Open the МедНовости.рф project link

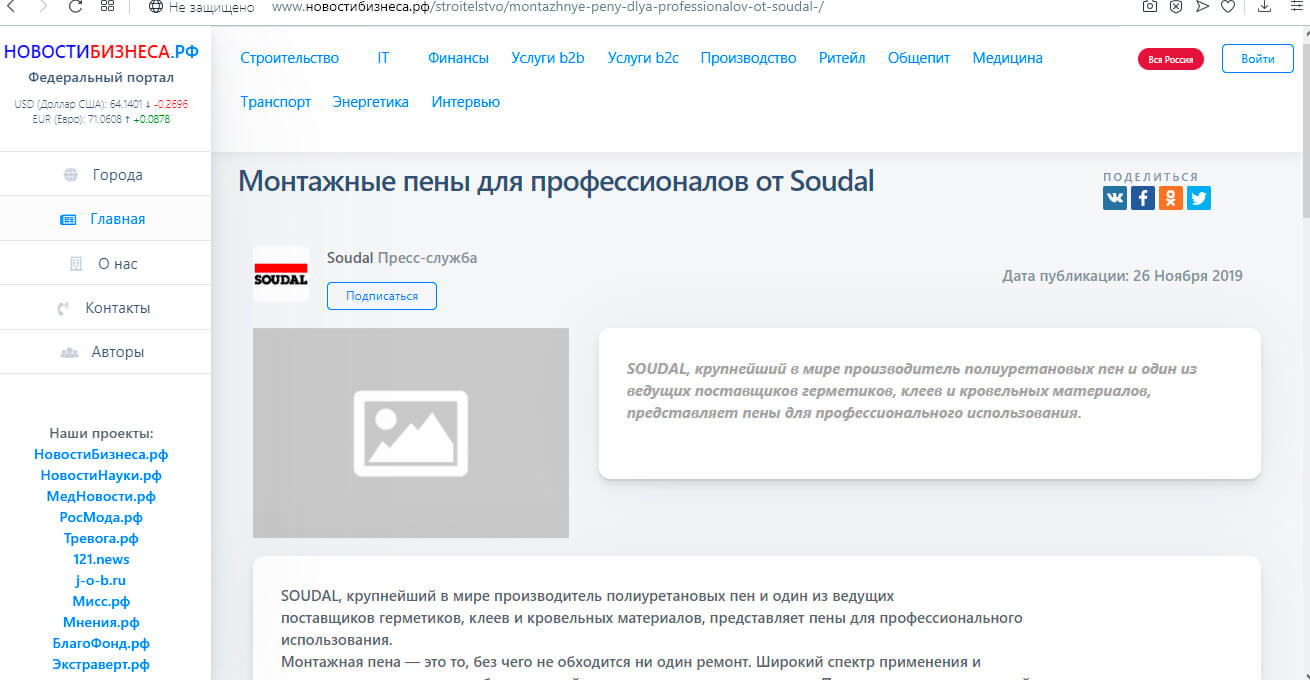(101, 496)
